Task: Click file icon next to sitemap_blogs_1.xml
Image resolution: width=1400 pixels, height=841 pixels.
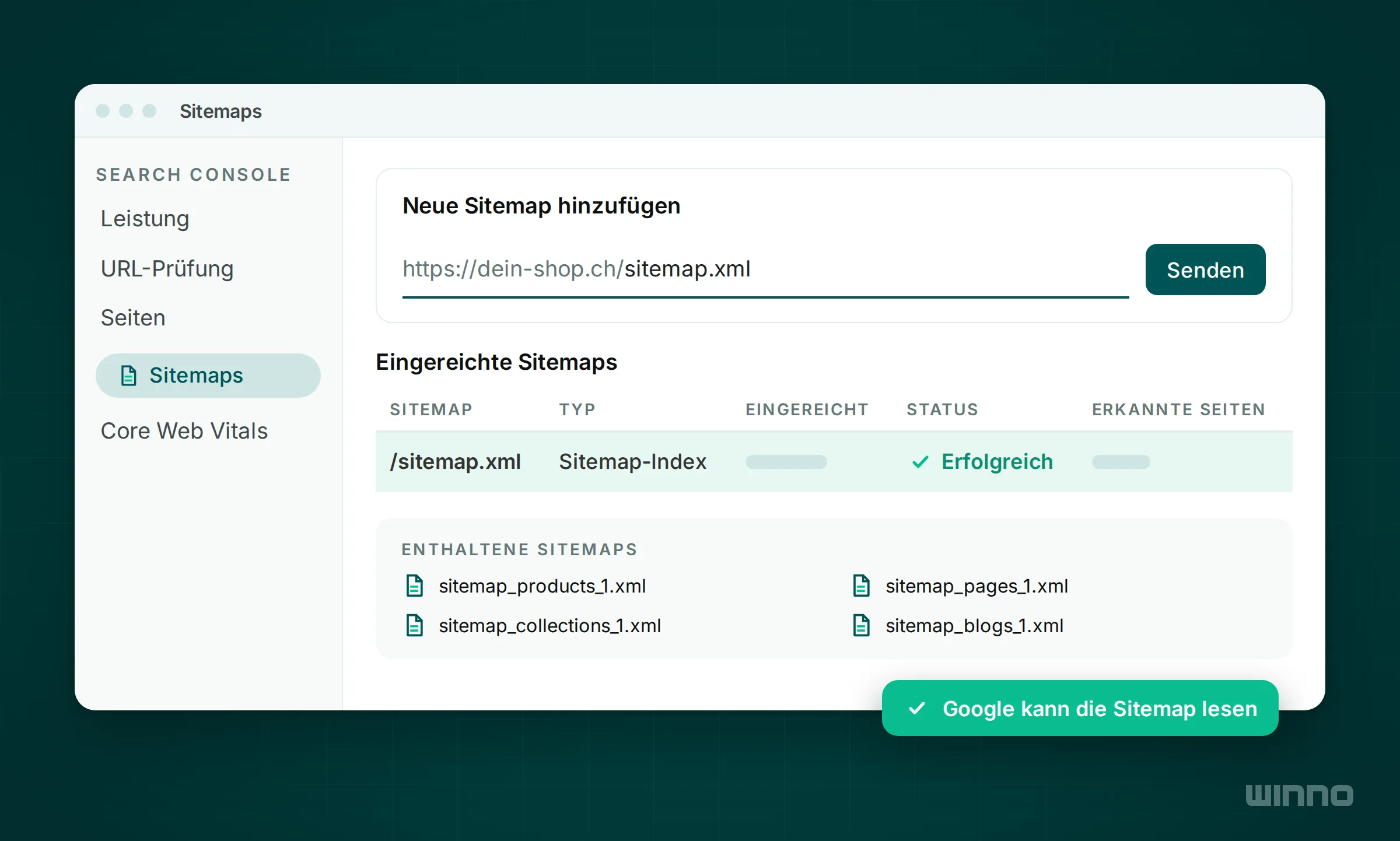Action: [x=861, y=625]
